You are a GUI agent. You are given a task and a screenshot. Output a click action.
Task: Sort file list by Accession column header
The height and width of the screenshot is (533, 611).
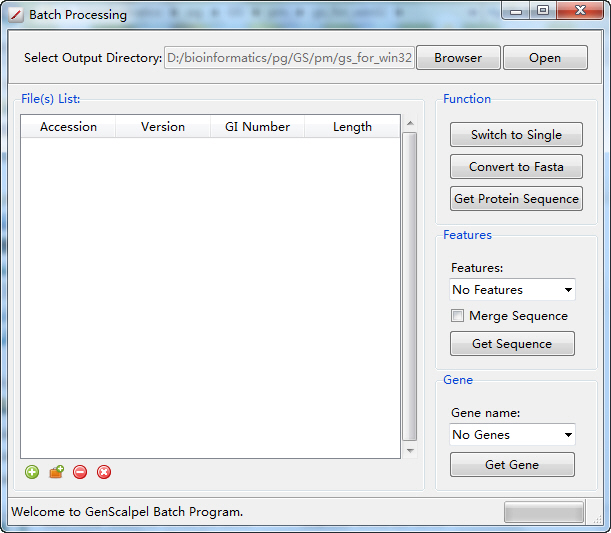click(68, 127)
